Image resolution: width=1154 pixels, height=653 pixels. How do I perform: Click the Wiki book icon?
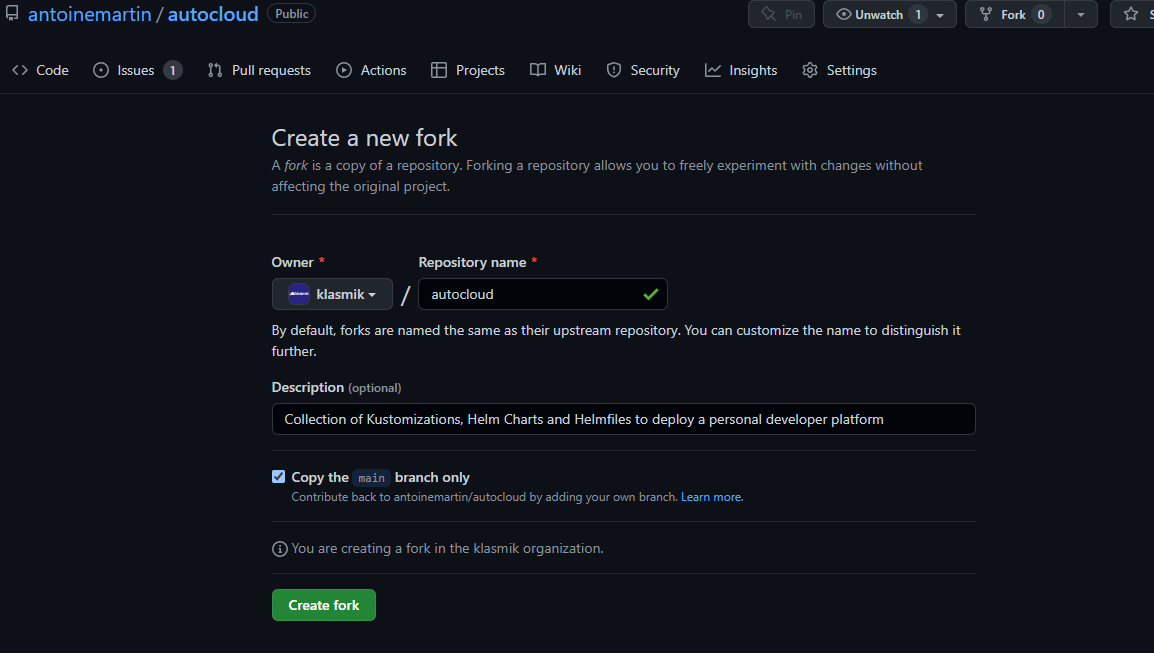538,70
